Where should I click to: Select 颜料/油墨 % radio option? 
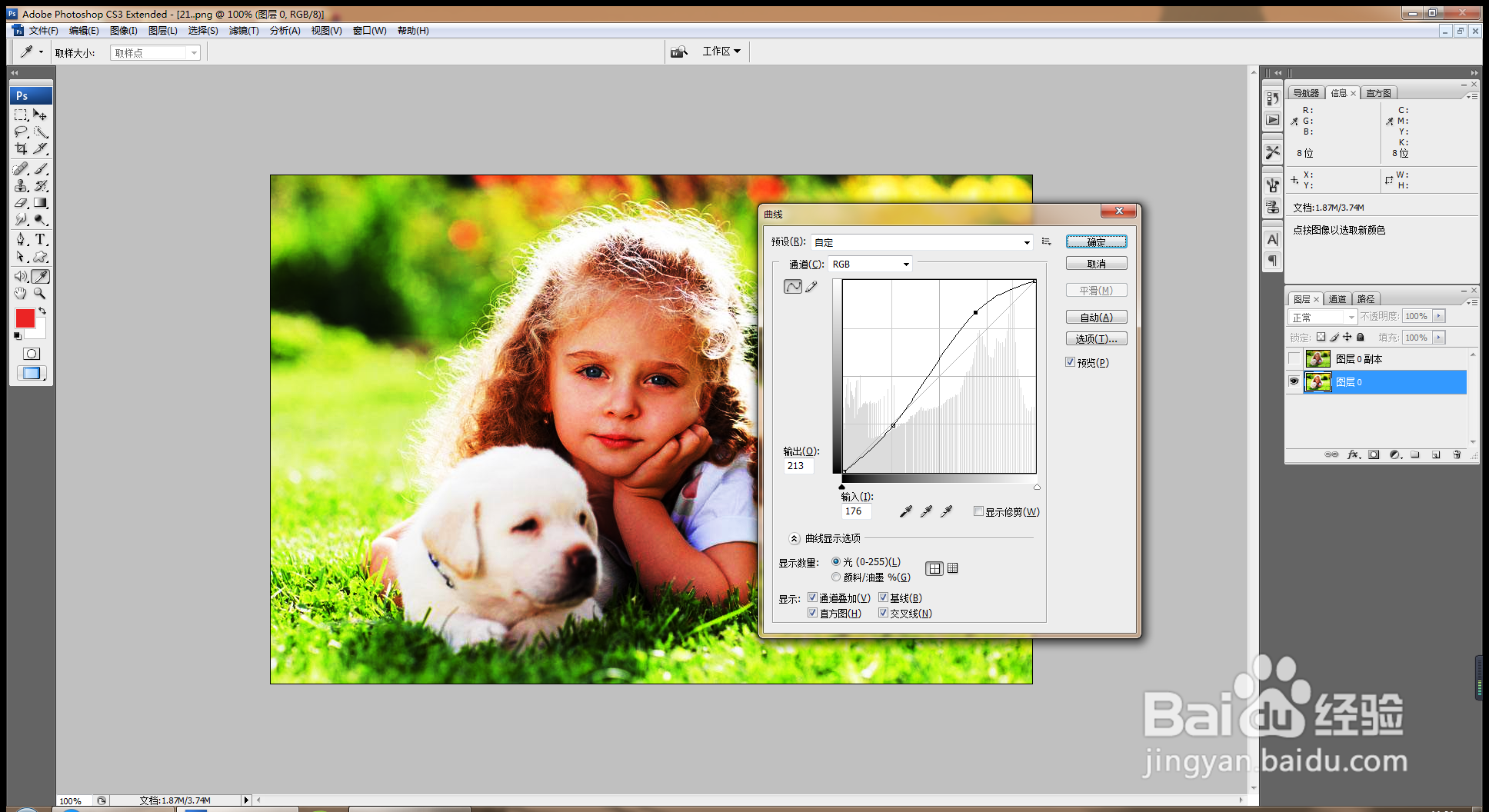coord(836,577)
